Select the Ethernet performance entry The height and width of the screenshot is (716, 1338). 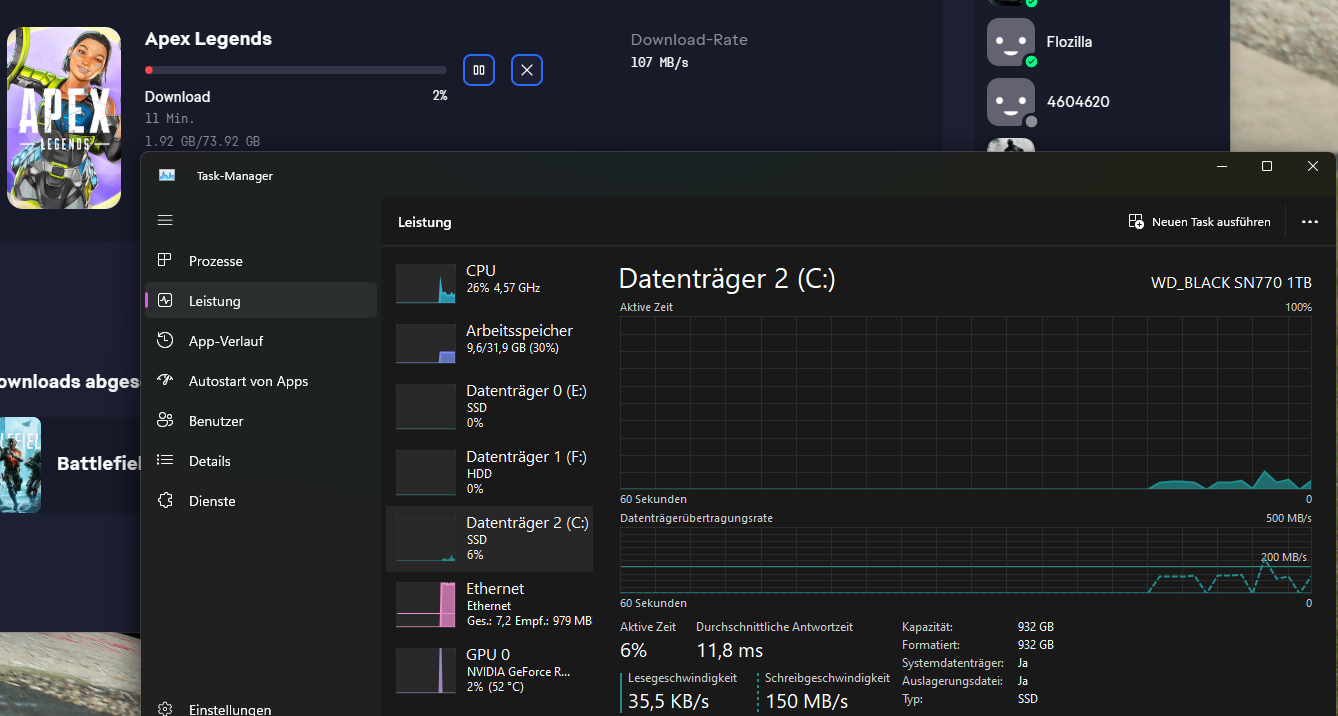coord(489,604)
